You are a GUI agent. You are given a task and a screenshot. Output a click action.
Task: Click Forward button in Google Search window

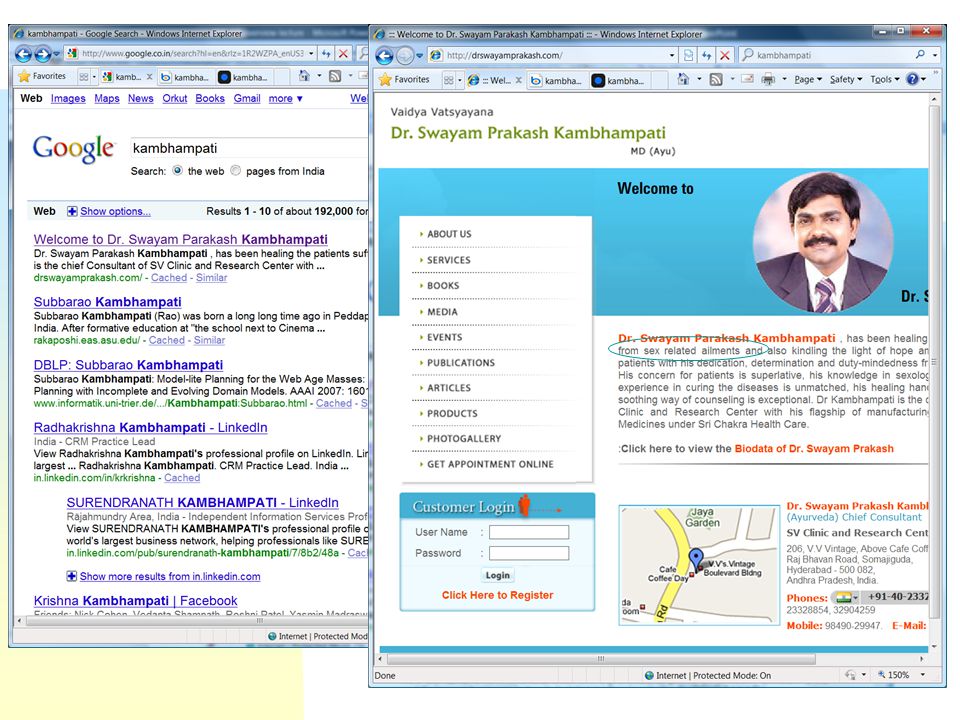click(42, 54)
